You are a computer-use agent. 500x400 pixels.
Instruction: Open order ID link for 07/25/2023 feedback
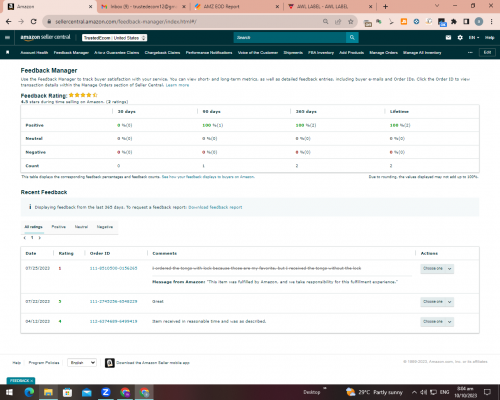[113, 268]
